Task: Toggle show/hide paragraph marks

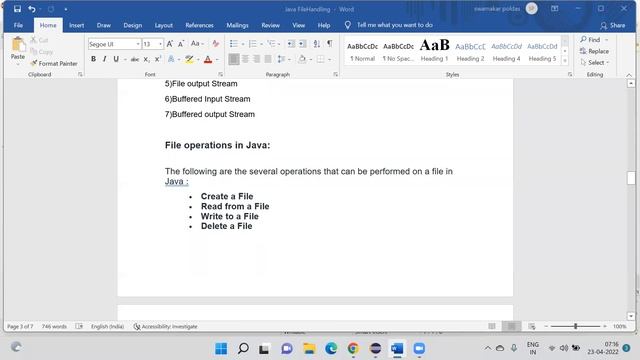Action: tap(330, 44)
